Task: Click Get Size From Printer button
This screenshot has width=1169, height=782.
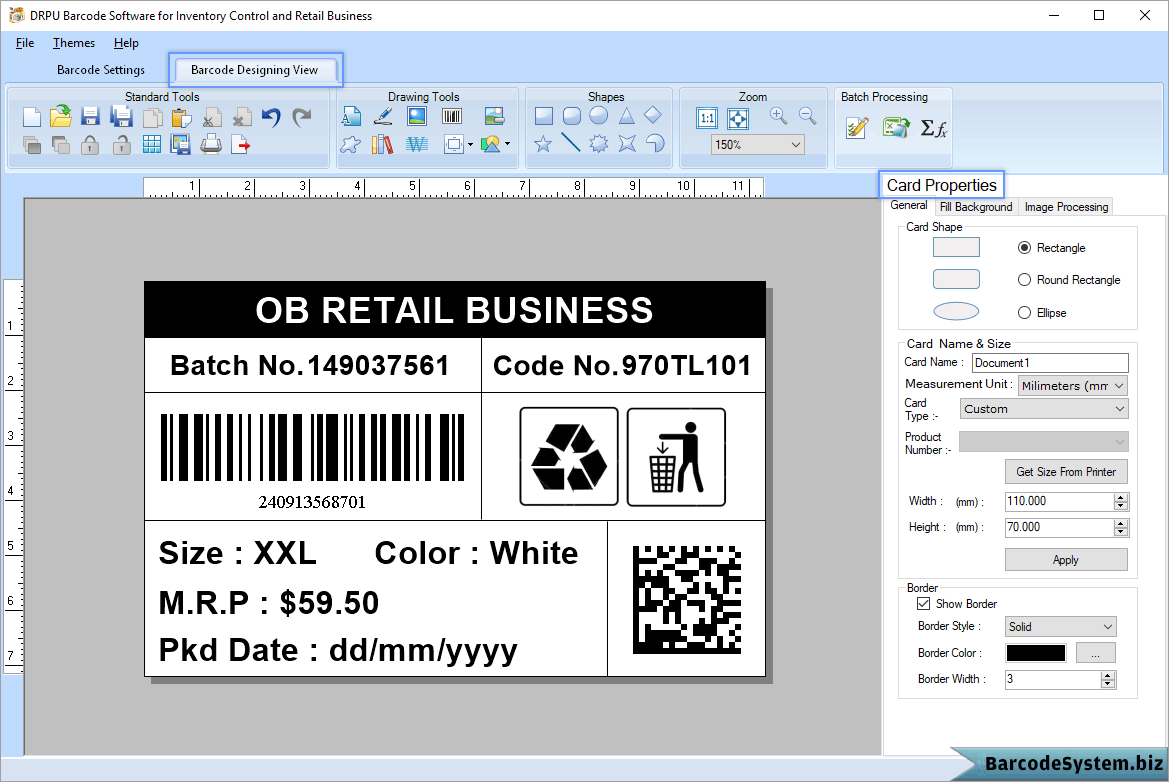Action: pos(1066,472)
